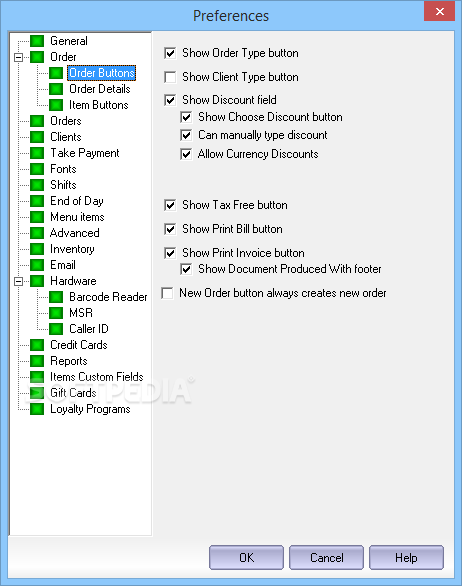This screenshot has height=586, width=462.
Task: Click the green icon beside Loyalty Programs
Action: 37,409
